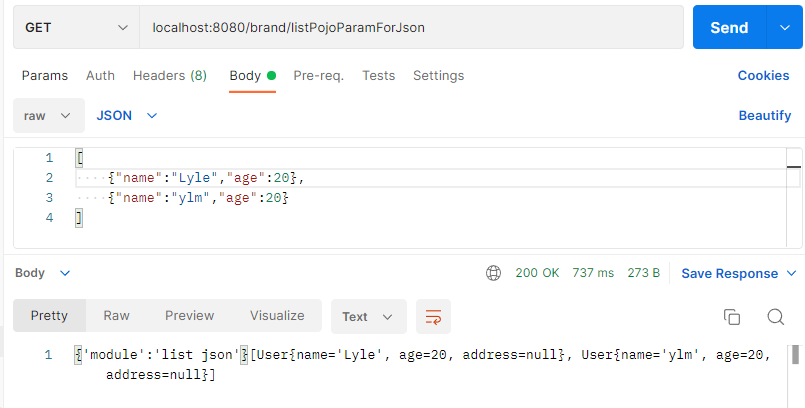Image resolution: width=805 pixels, height=408 pixels.
Task: Open the GET method dropdown
Action: [x=76, y=27]
